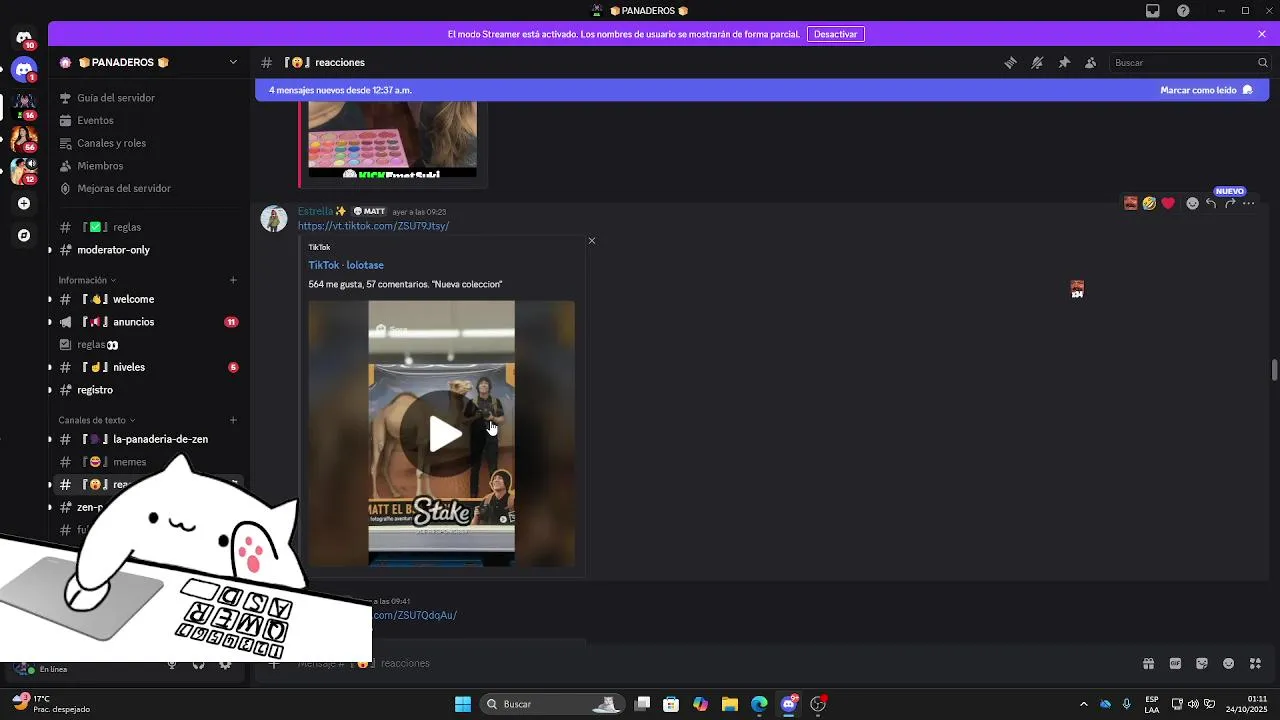Play the TikTok video preview

pos(445,433)
